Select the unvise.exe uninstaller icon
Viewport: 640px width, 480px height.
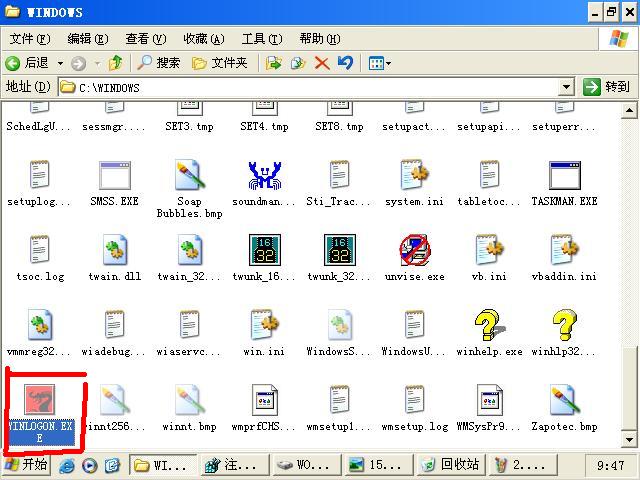point(415,250)
